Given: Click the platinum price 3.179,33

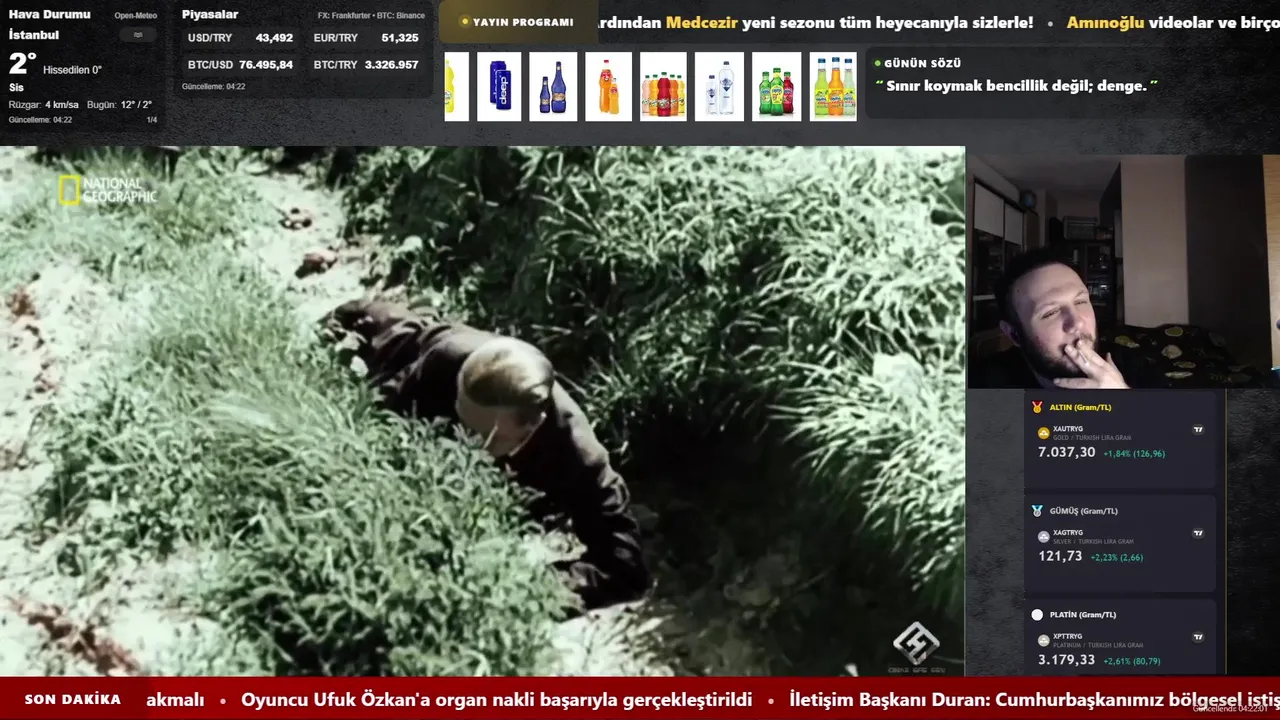Looking at the screenshot, I should 1067,660.
